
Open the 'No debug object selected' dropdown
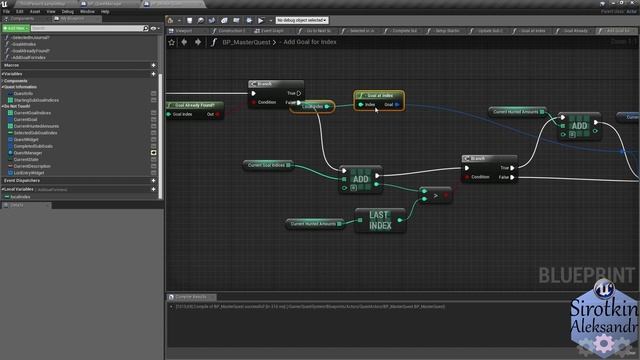302,20
